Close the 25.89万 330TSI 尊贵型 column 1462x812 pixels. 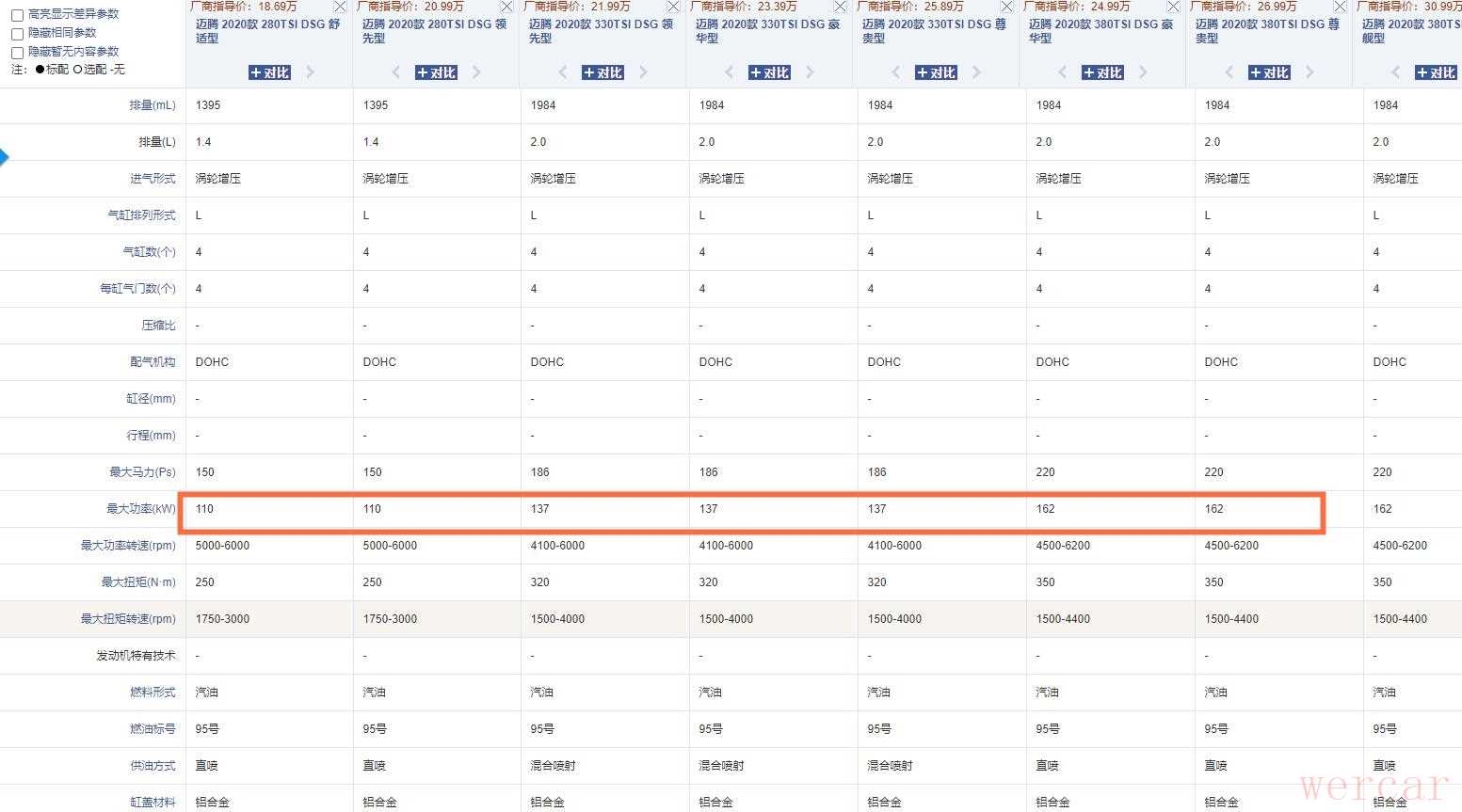pos(1006,7)
